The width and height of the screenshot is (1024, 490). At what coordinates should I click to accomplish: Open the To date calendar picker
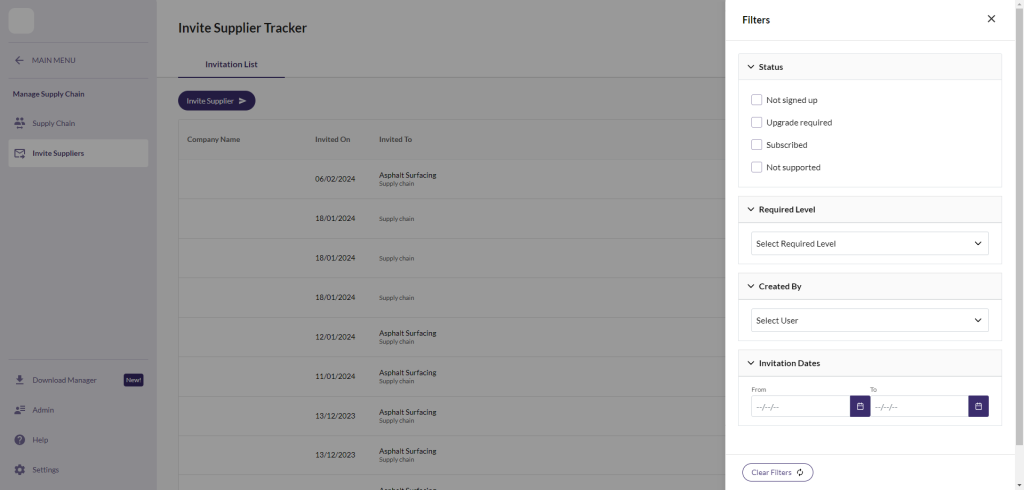(978, 406)
